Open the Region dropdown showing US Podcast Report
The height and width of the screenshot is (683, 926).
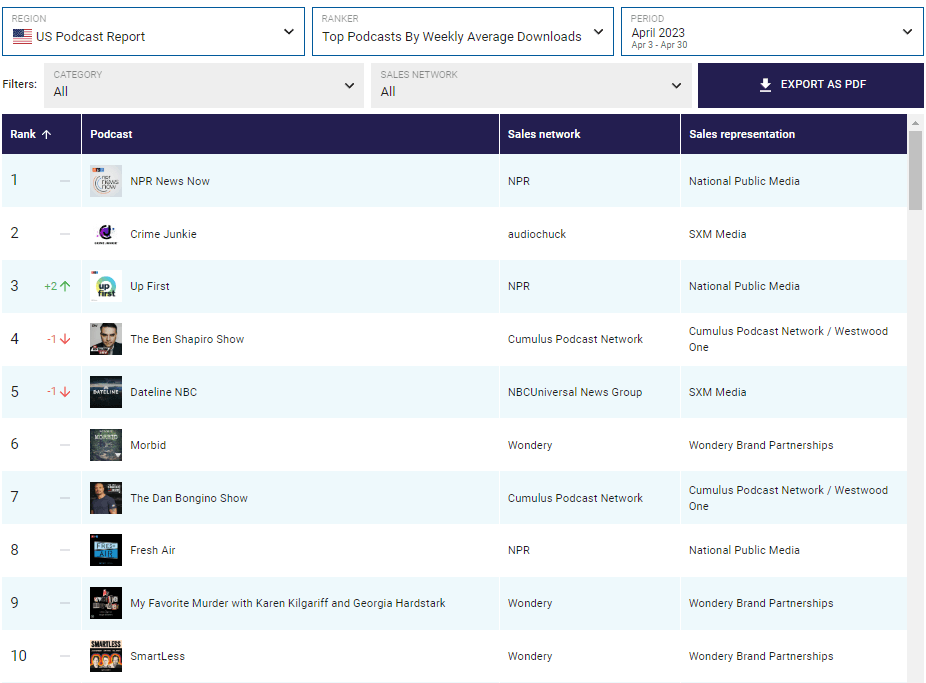tap(154, 32)
